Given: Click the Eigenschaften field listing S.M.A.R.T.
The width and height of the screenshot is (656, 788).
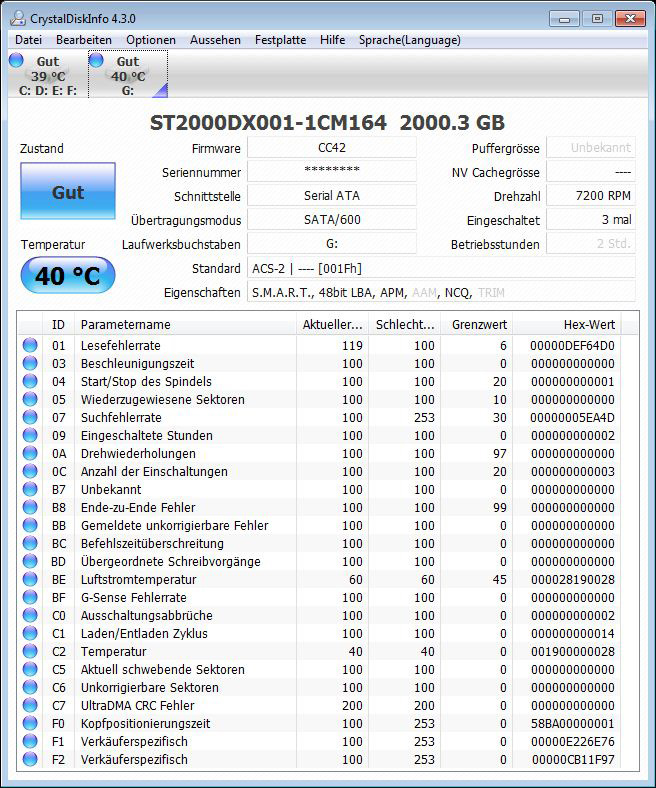Looking at the screenshot, I should click(x=441, y=292).
